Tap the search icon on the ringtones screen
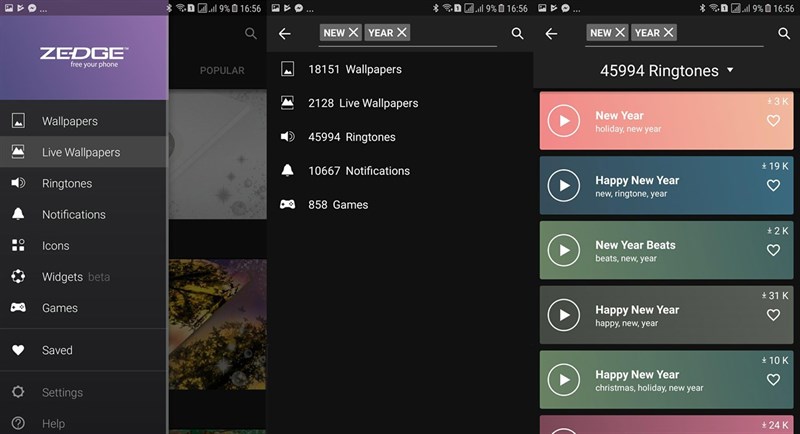Screen dimensions: 800x434 click(x=784, y=34)
